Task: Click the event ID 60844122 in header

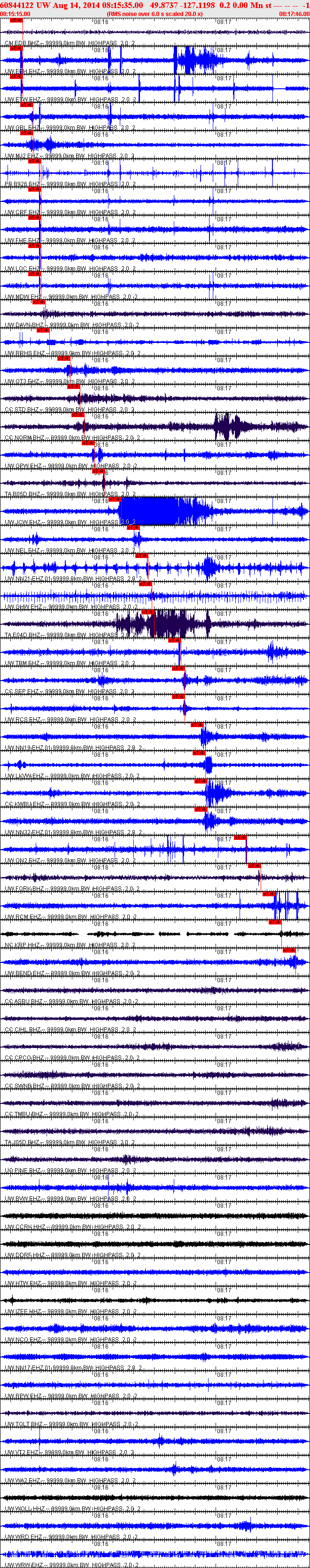Action: pos(17,5)
